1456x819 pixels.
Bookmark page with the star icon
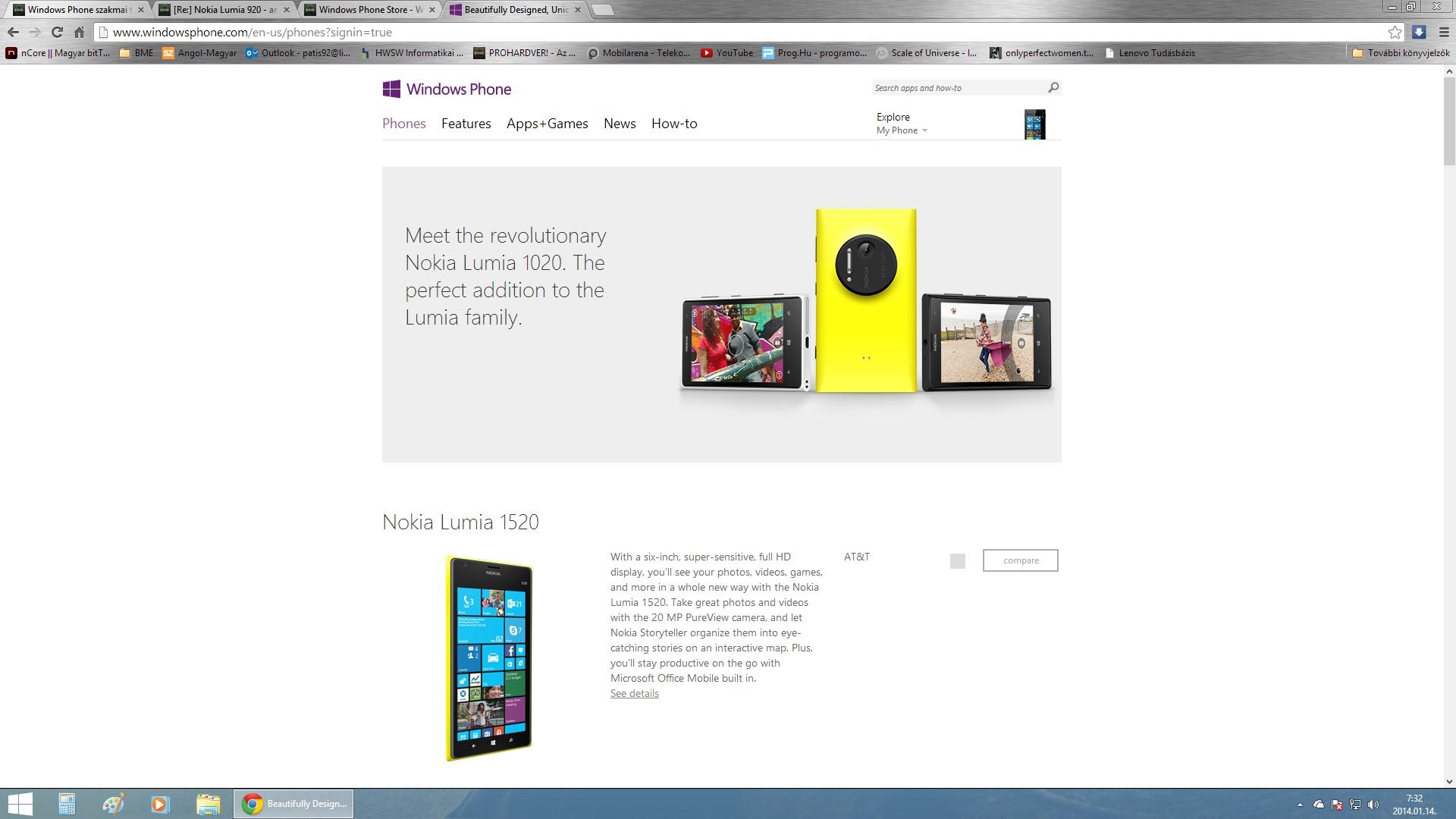pyautogui.click(x=1395, y=32)
